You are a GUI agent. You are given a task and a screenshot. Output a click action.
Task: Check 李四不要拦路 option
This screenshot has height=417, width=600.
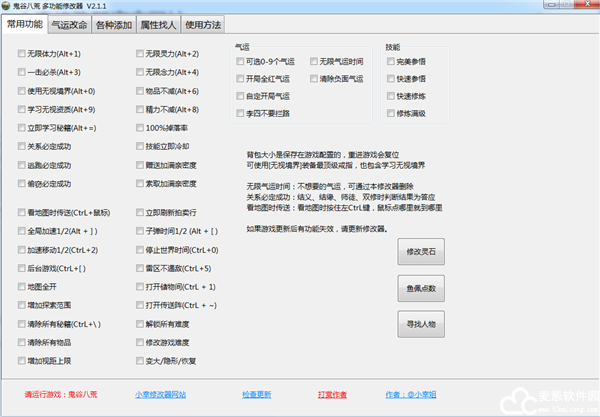(x=239, y=115)
